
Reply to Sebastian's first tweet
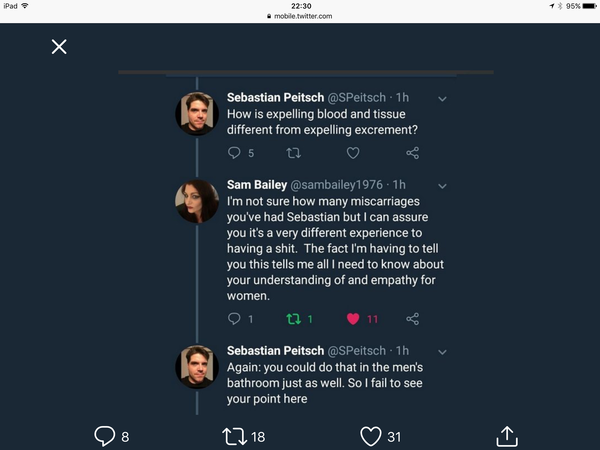235,153
